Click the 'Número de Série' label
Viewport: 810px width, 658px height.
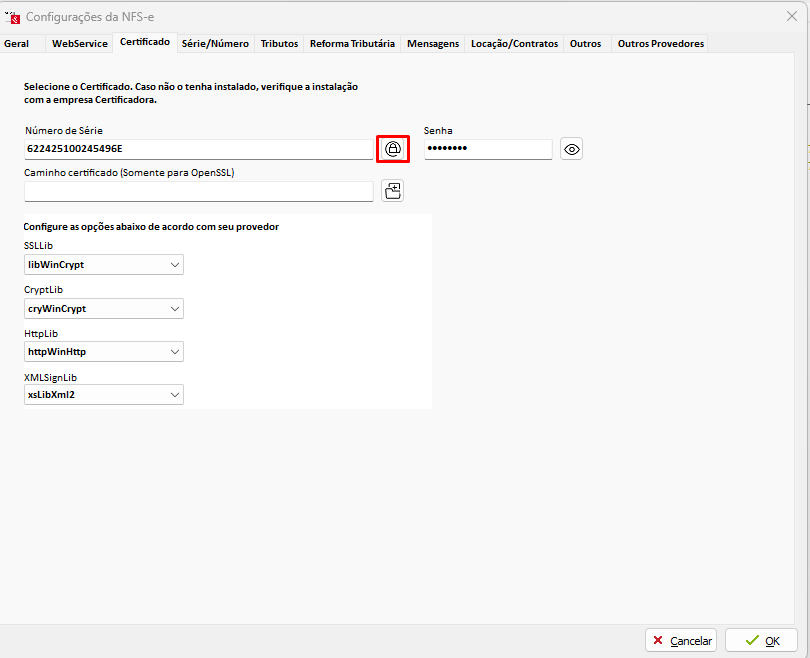point(64,131)
